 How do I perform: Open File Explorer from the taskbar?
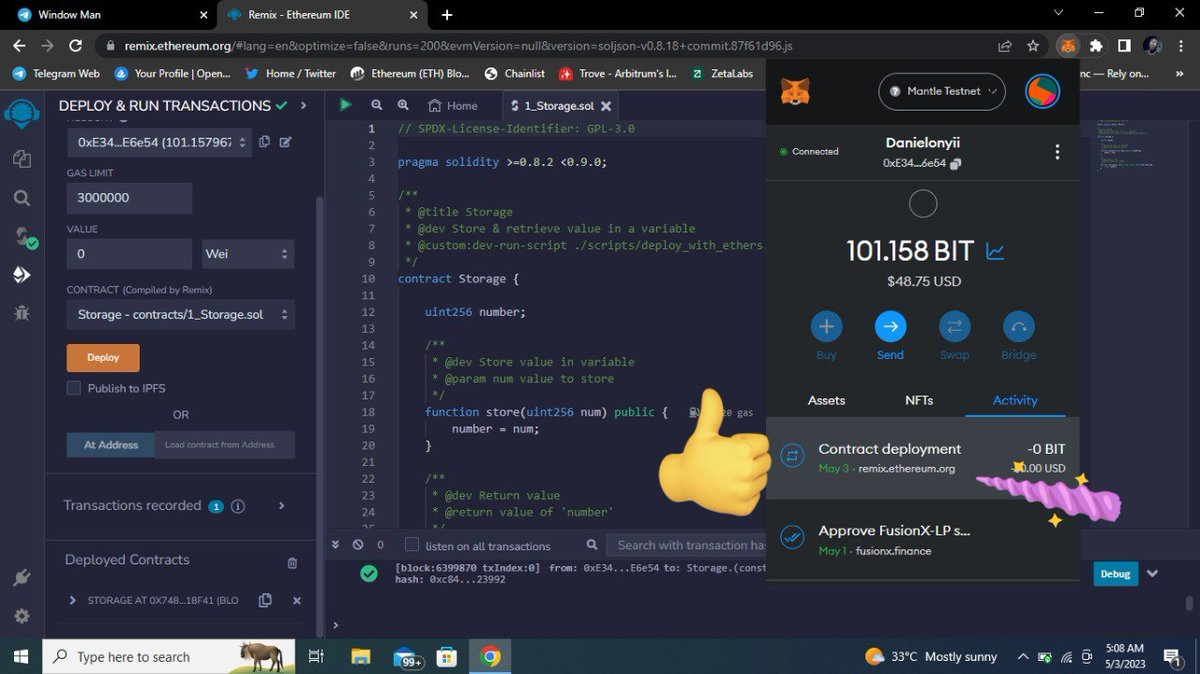click(x=361, y=657)
